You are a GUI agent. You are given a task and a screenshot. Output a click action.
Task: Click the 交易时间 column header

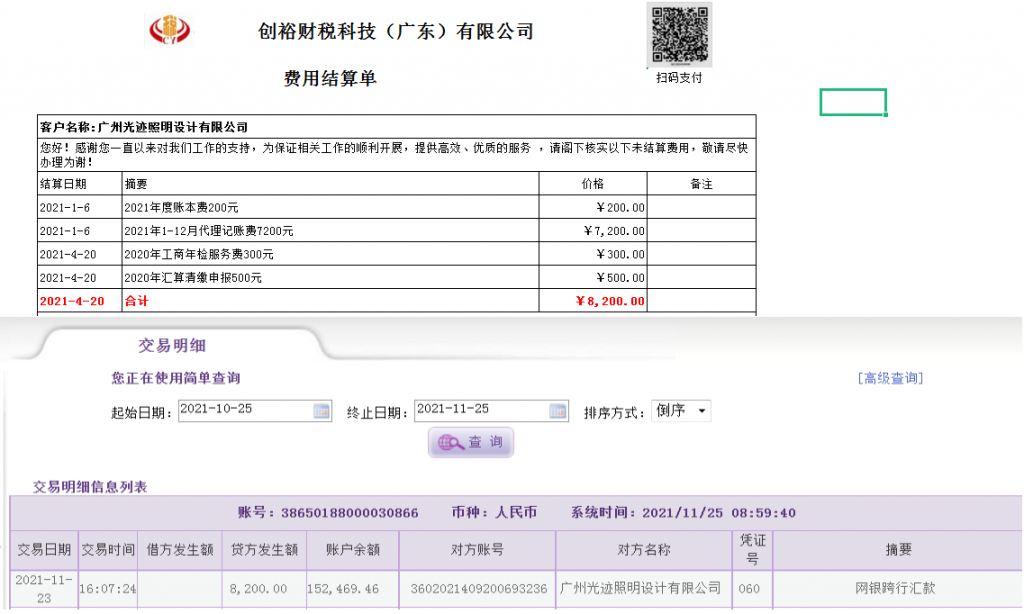pyautogui.click(x=108, y=550)
